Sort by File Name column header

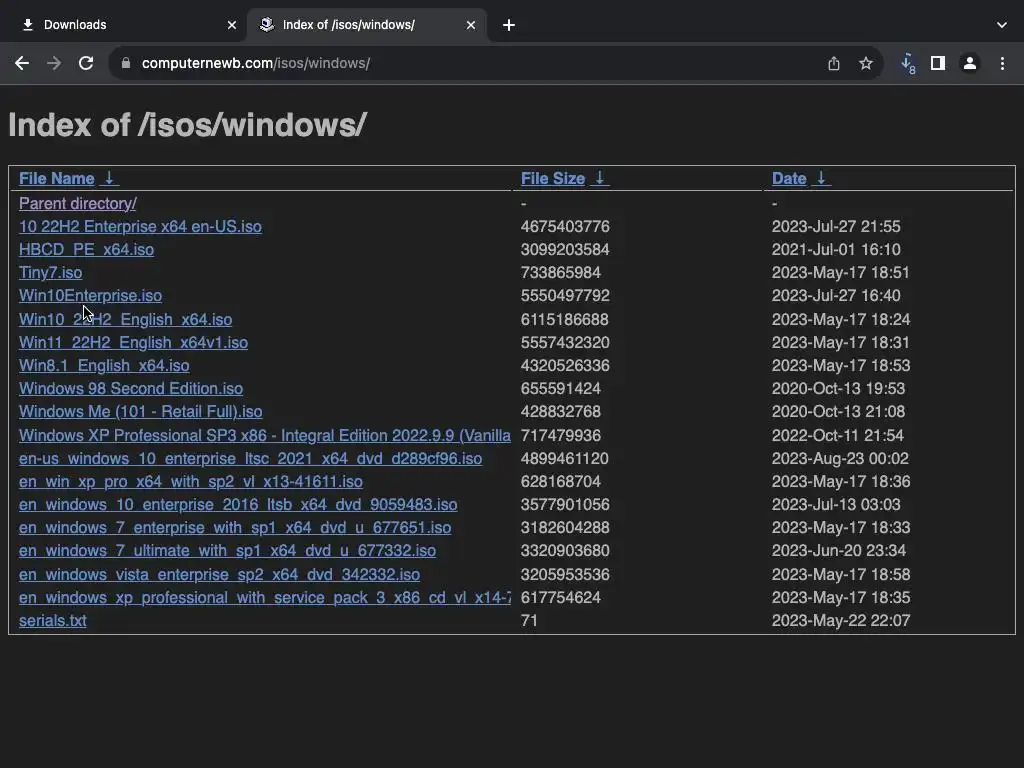point(57,178)
